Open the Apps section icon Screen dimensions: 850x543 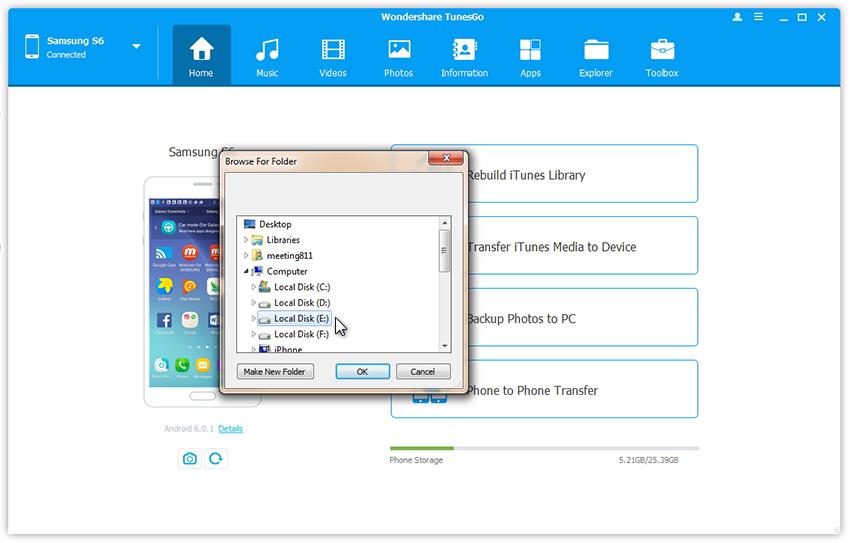pos(530,57)
